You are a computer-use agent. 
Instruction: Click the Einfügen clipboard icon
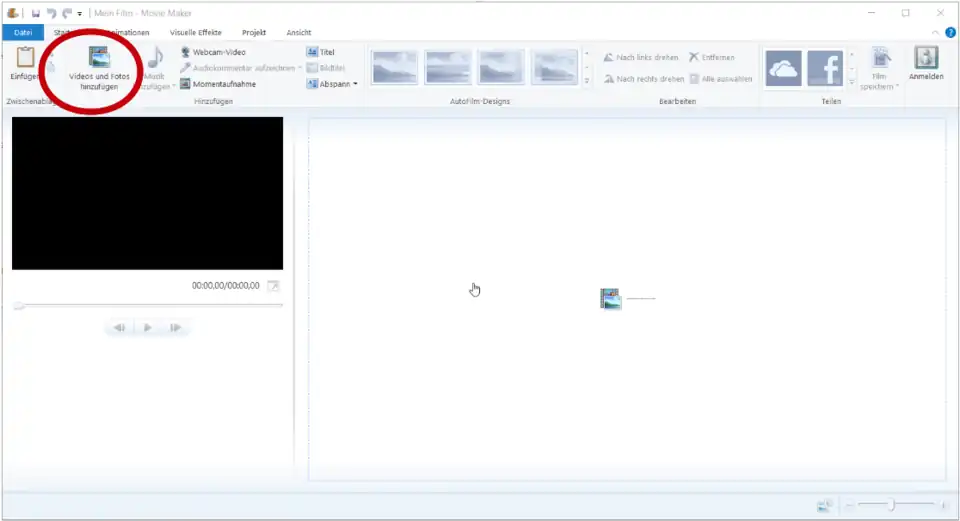coord(25,58)
